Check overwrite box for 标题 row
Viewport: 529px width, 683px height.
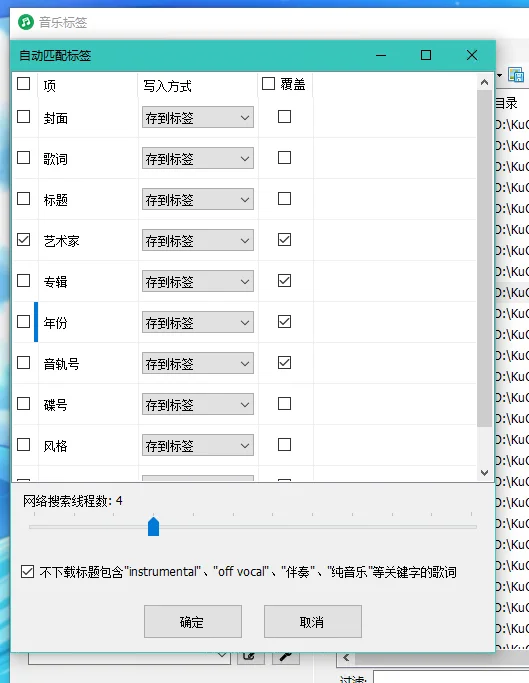coord(285,199)
